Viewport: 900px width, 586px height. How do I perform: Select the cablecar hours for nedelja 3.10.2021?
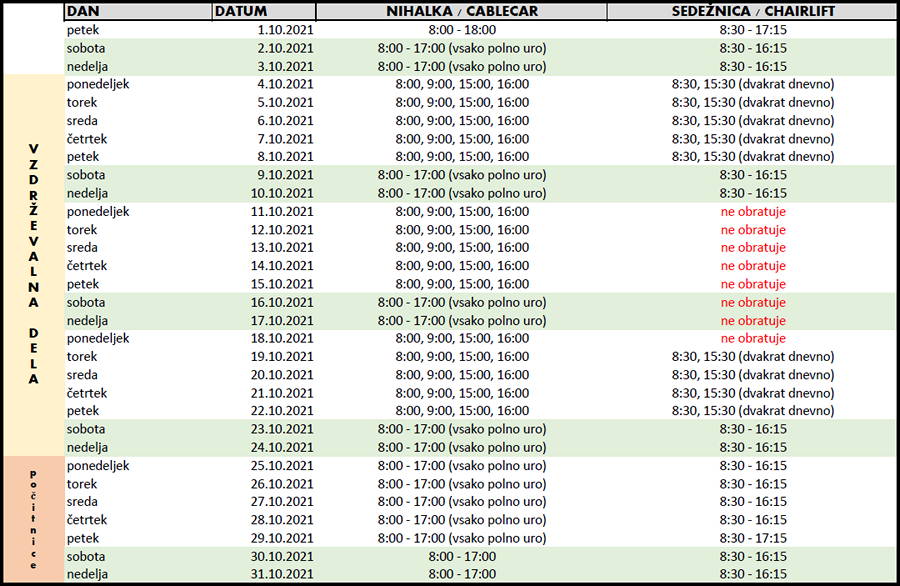[x=461, y=67]
